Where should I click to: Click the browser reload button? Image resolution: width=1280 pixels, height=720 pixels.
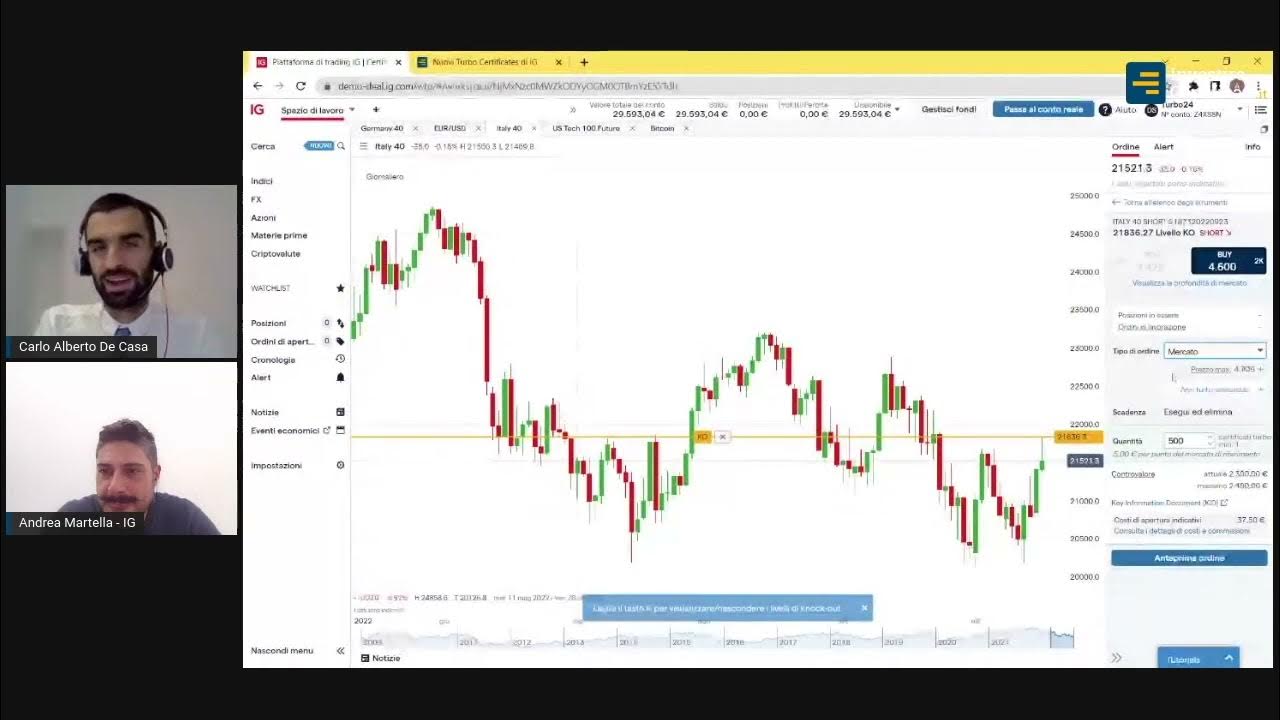(x=300, y=86)
